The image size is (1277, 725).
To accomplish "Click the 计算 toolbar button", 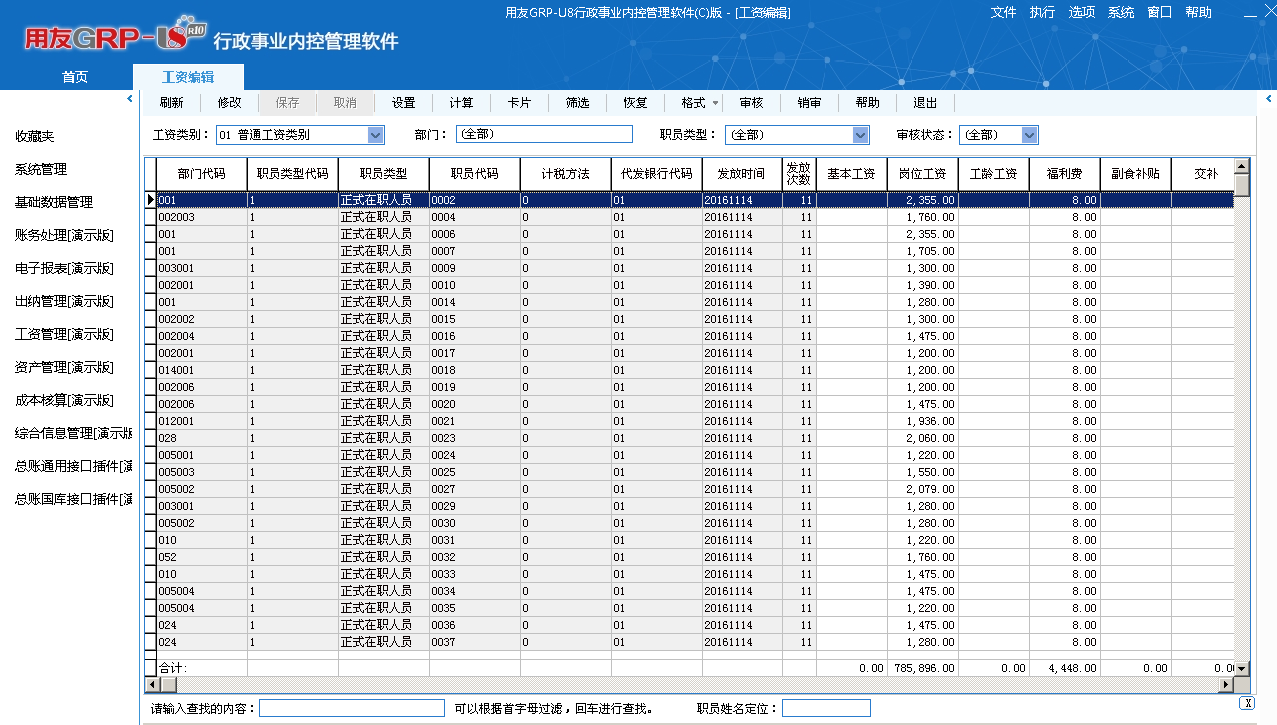I will click(462, 103).
